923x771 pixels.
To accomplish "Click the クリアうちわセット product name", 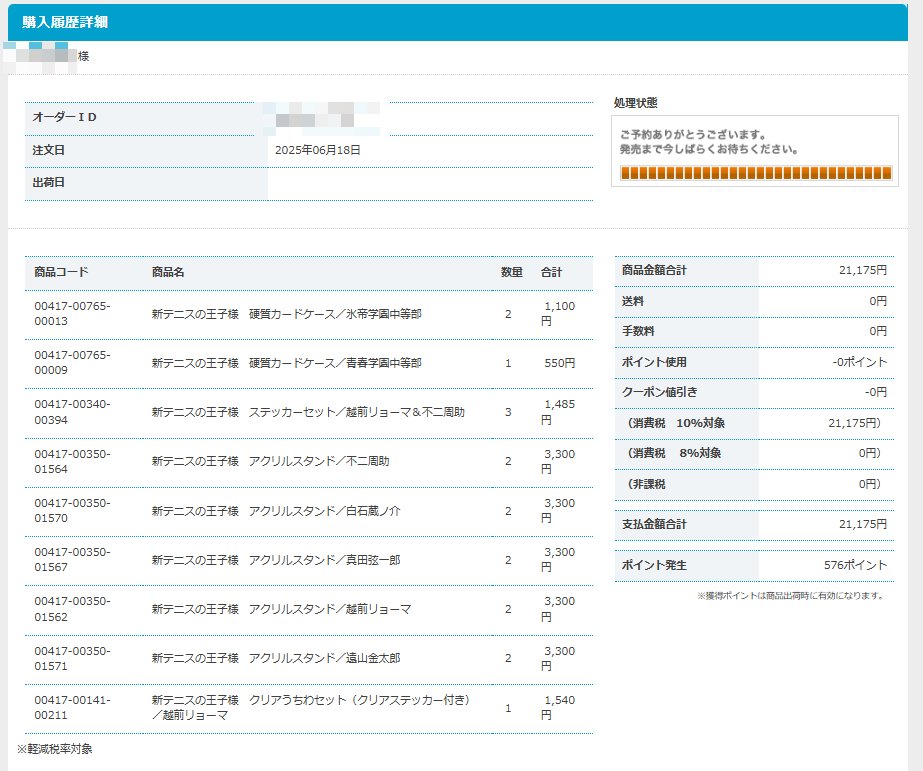I will [311, 707].
